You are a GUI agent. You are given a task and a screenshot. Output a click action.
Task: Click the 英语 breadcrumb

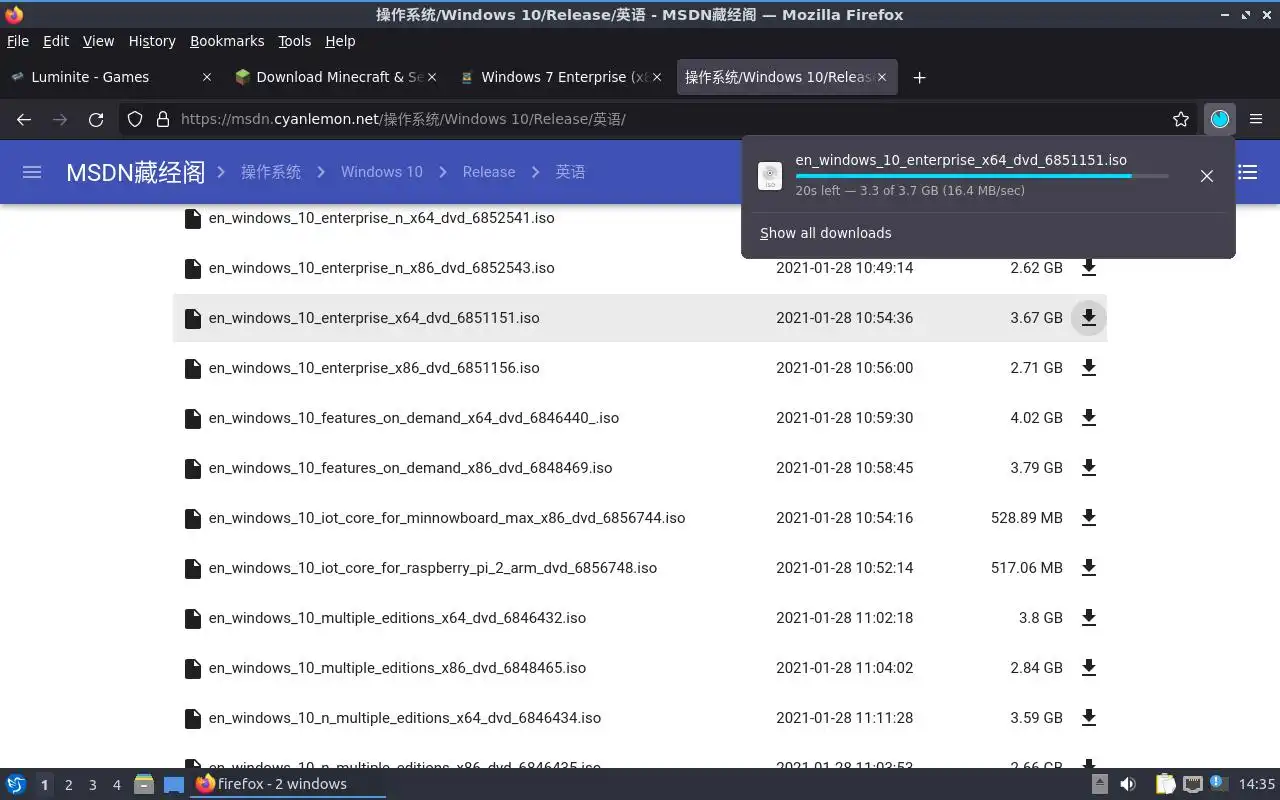pyautogui.click(x=571, y=172)
